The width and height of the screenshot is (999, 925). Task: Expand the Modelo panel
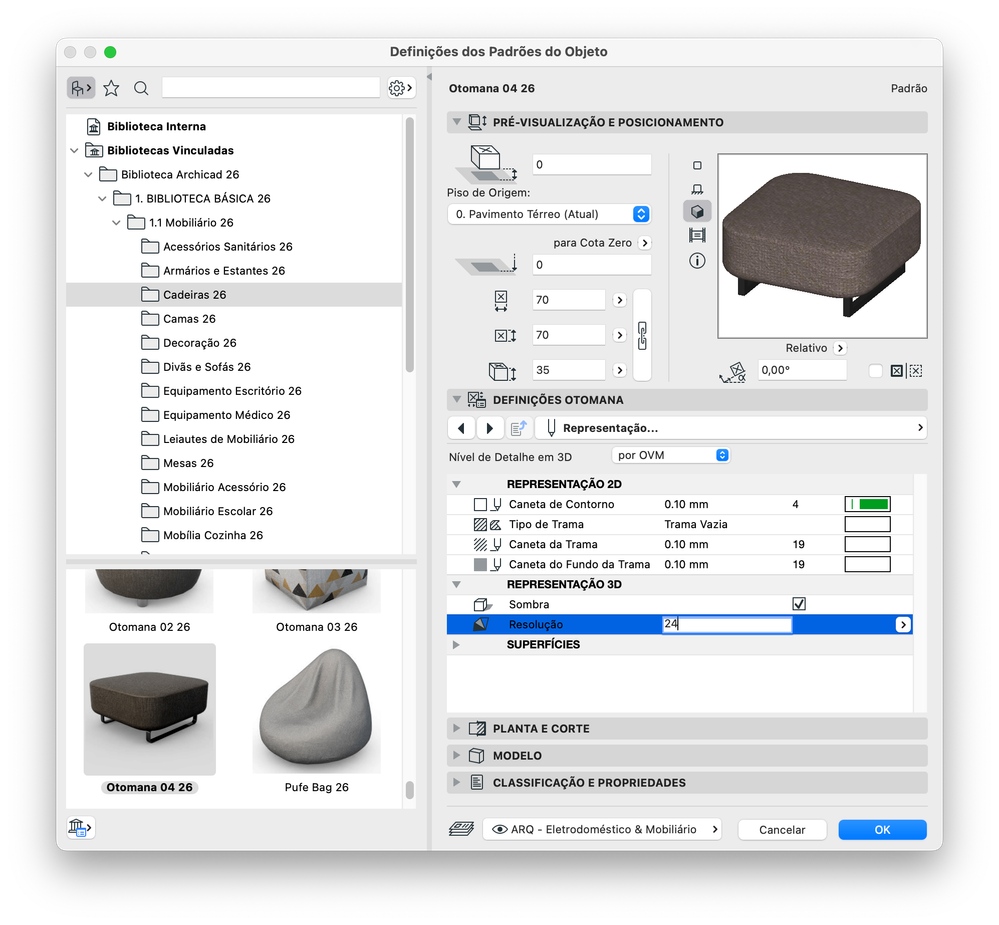click(456, 756)
